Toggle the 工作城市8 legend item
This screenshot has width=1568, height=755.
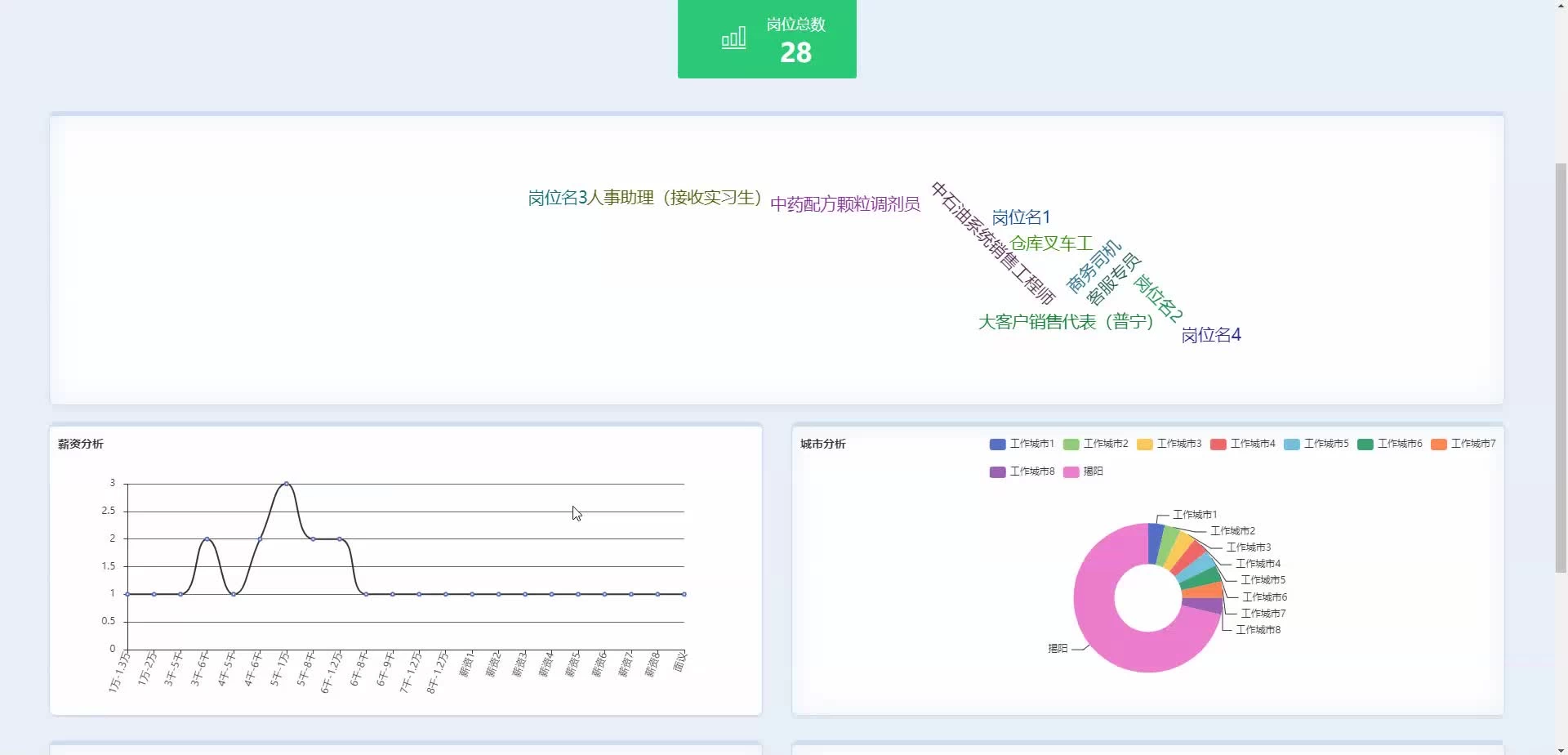tap(1022, 471)
